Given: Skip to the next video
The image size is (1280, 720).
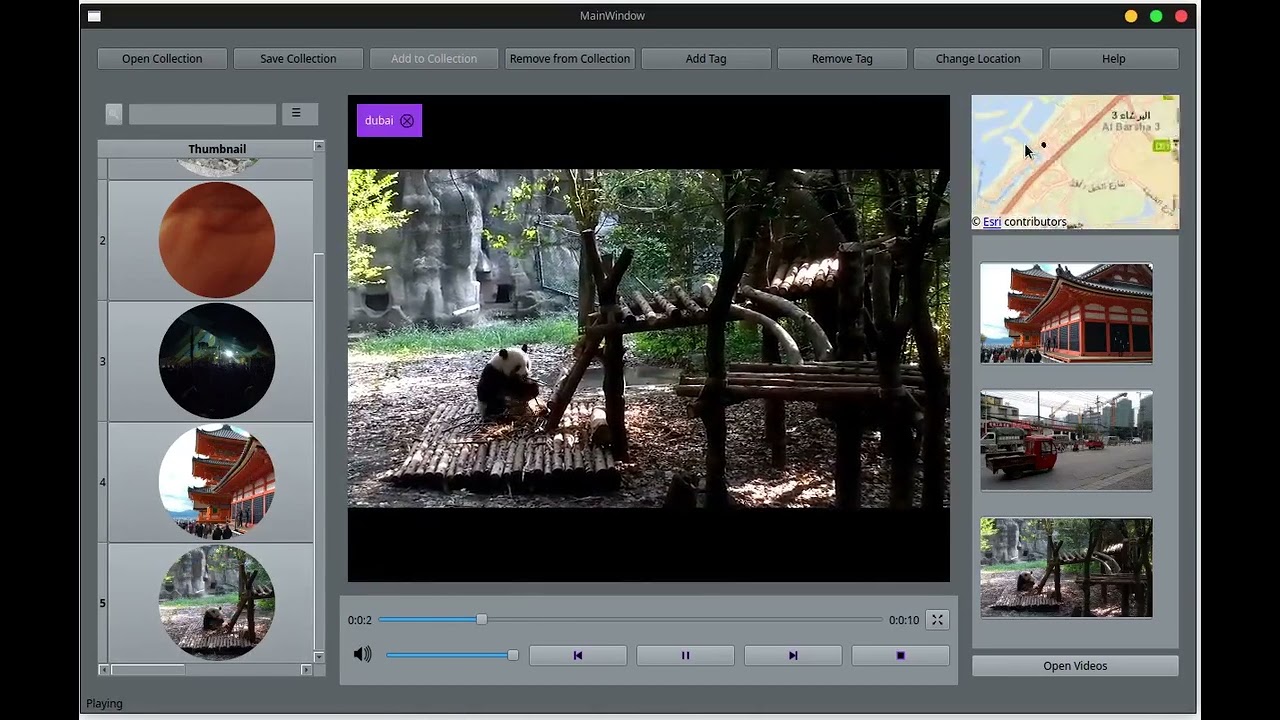Looking at the screenshot, I should [793, 656].
